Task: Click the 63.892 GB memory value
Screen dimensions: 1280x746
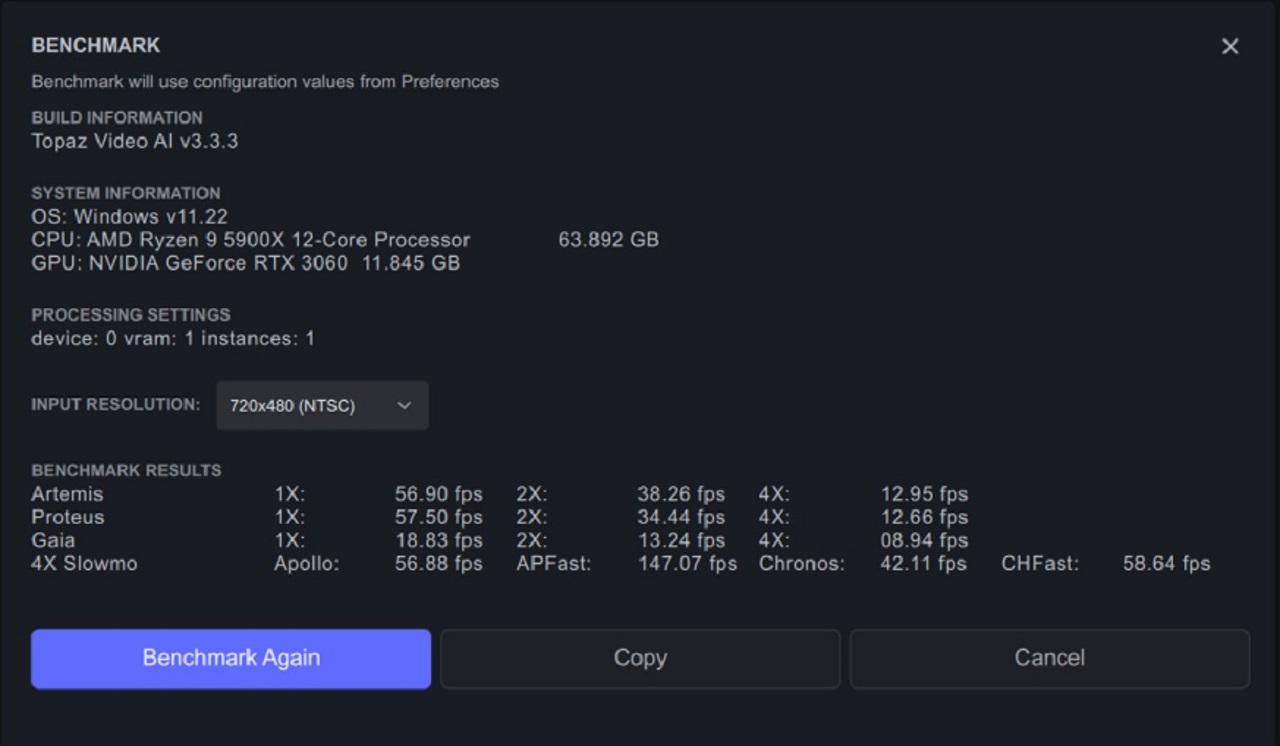Action: coord(608,240)
